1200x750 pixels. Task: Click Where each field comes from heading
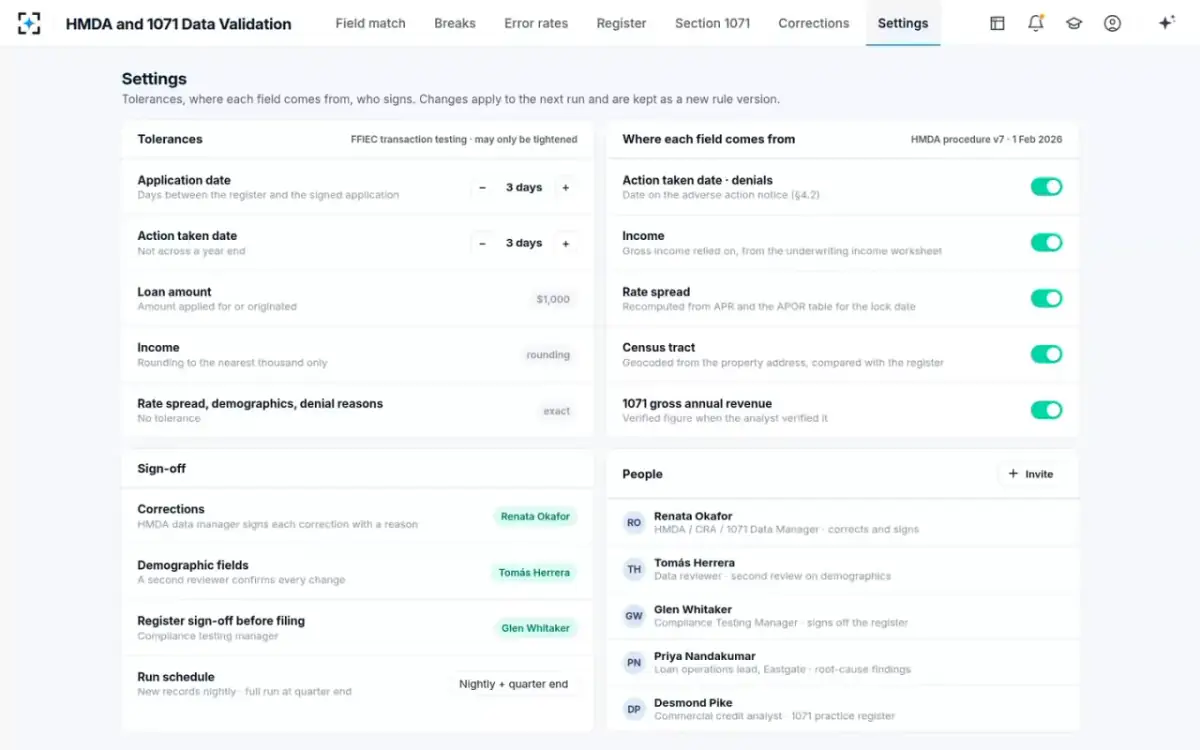(x=709, y=139)
